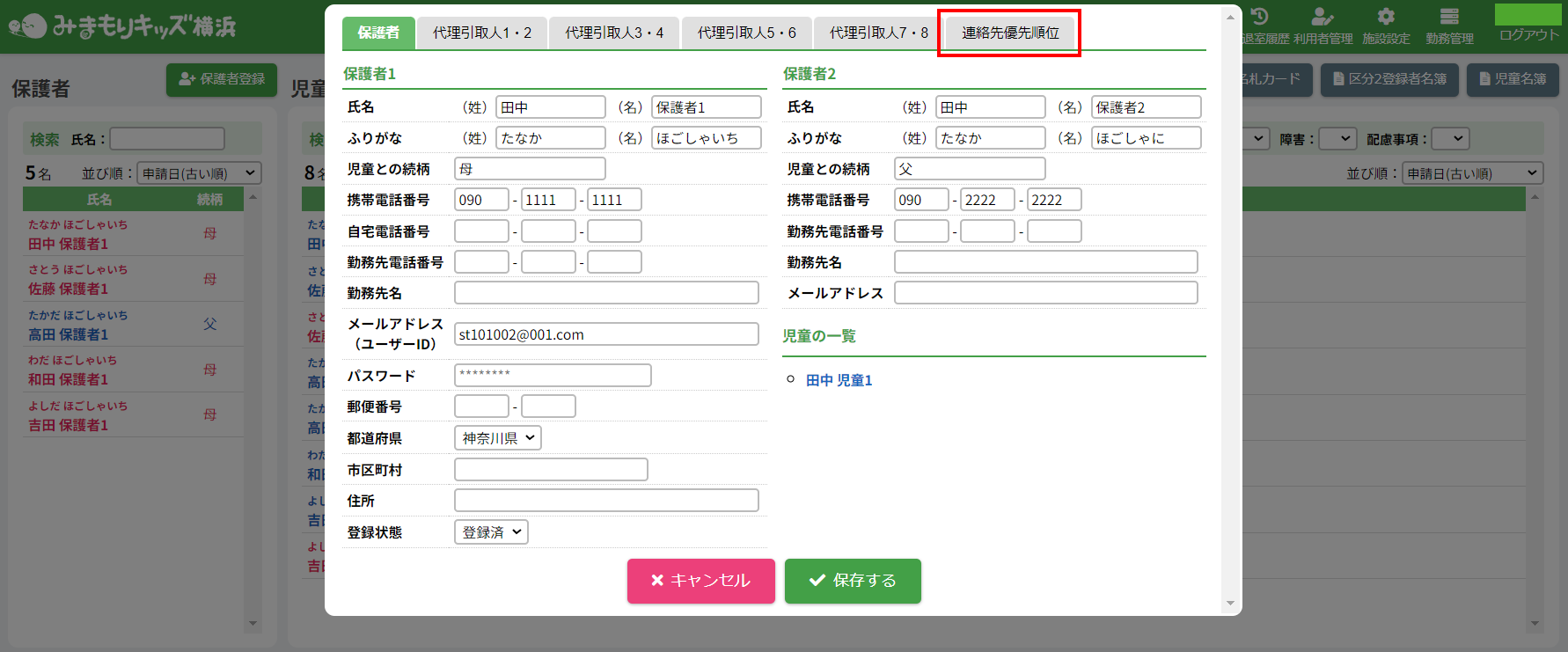Expand the 配慮事項 filter dropdown

click(x=1451, y=139)
